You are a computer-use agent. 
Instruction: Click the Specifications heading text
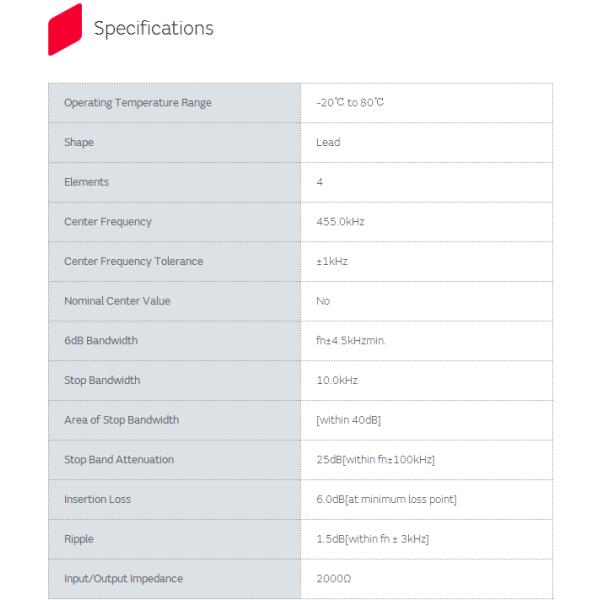point(153,28)
